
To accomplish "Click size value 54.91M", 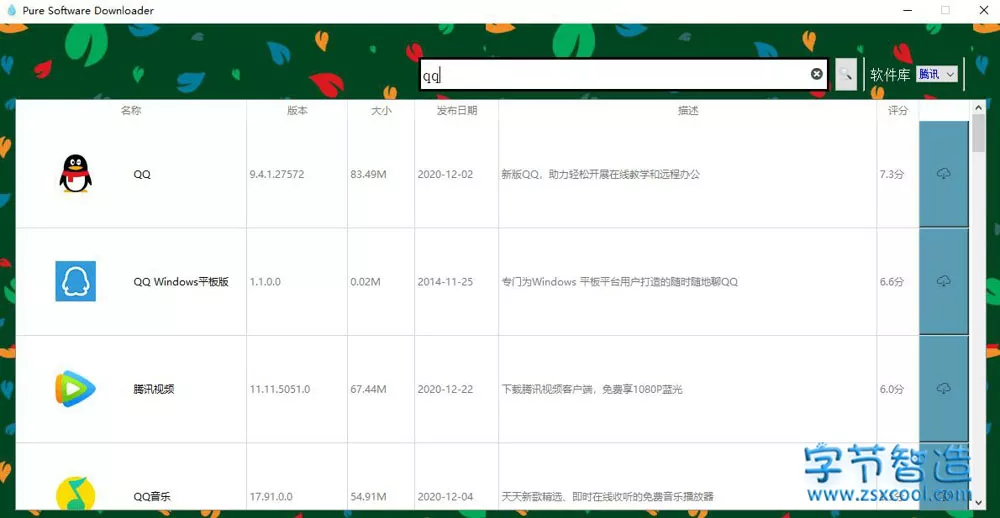I will pos(369,496).
